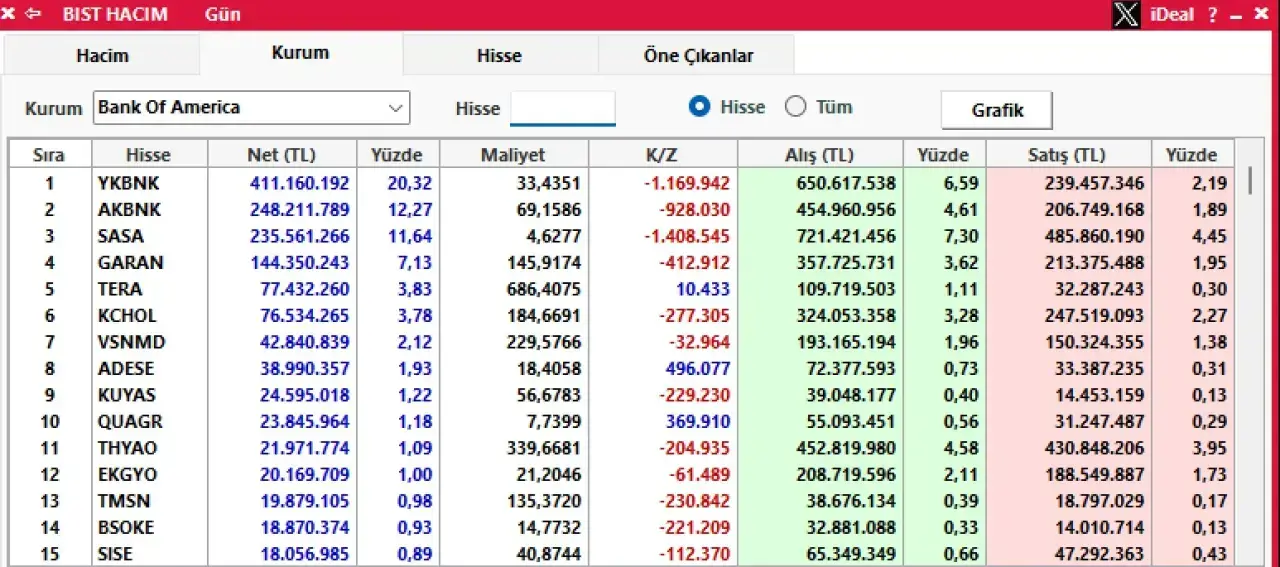
Task: Sort by the K/Z column header
Action: tap(662, 155)
